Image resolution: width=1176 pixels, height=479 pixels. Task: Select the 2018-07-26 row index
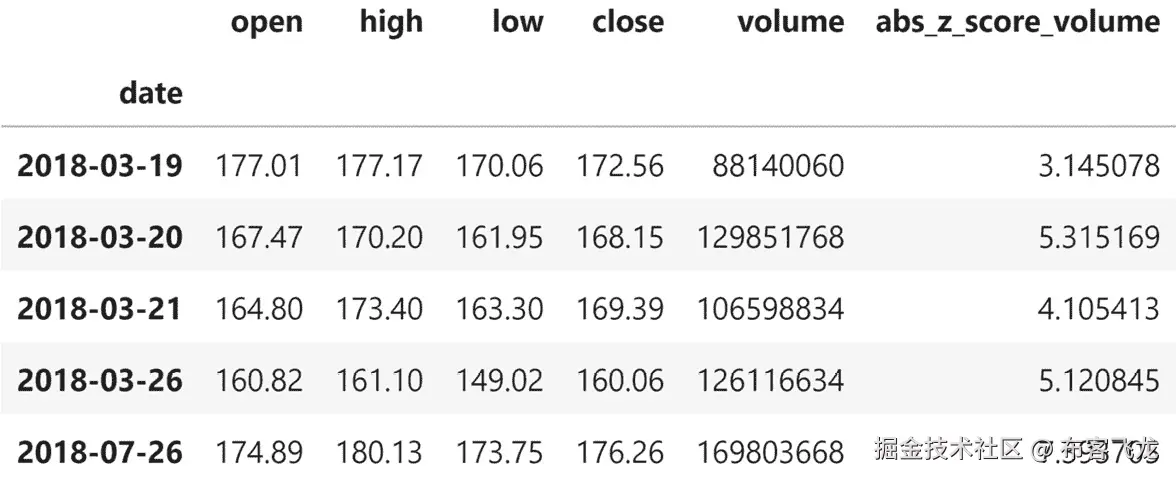click(x=100, y=453)
